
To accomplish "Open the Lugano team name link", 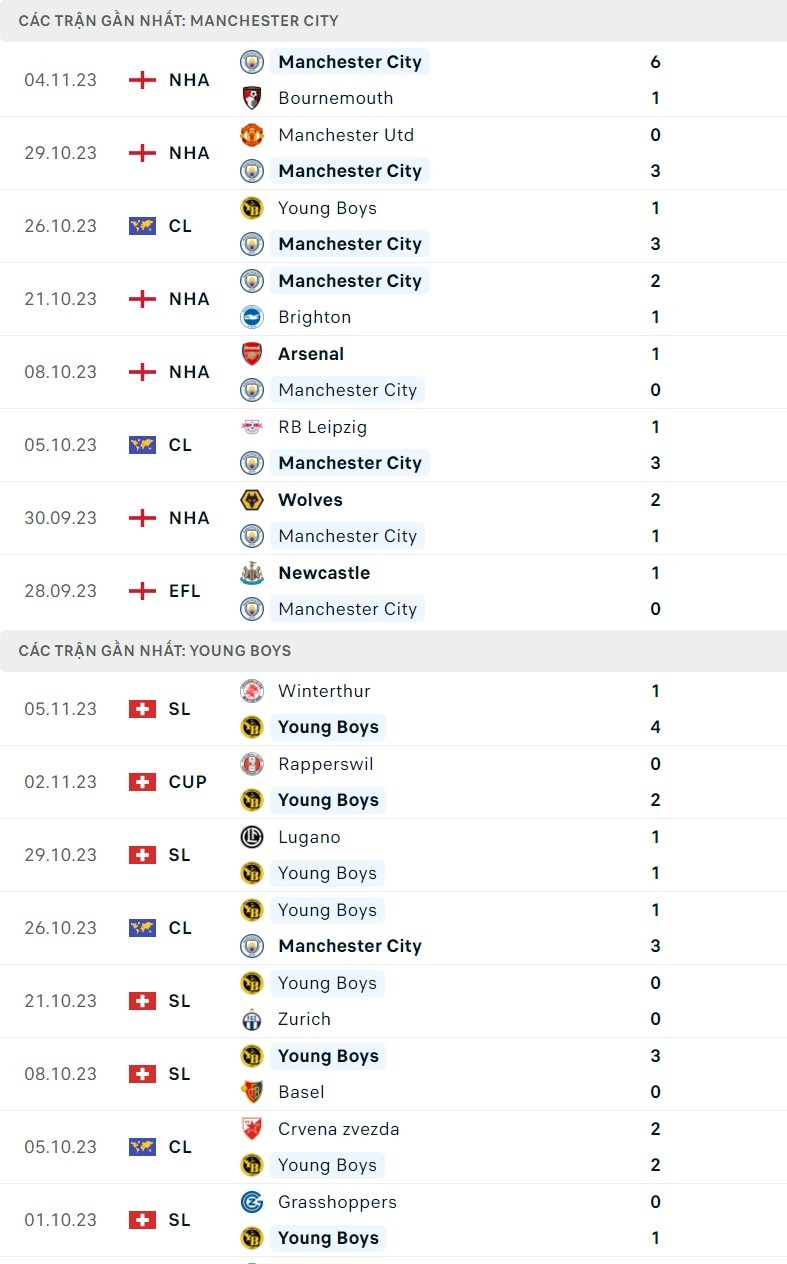I will point(309,837).
